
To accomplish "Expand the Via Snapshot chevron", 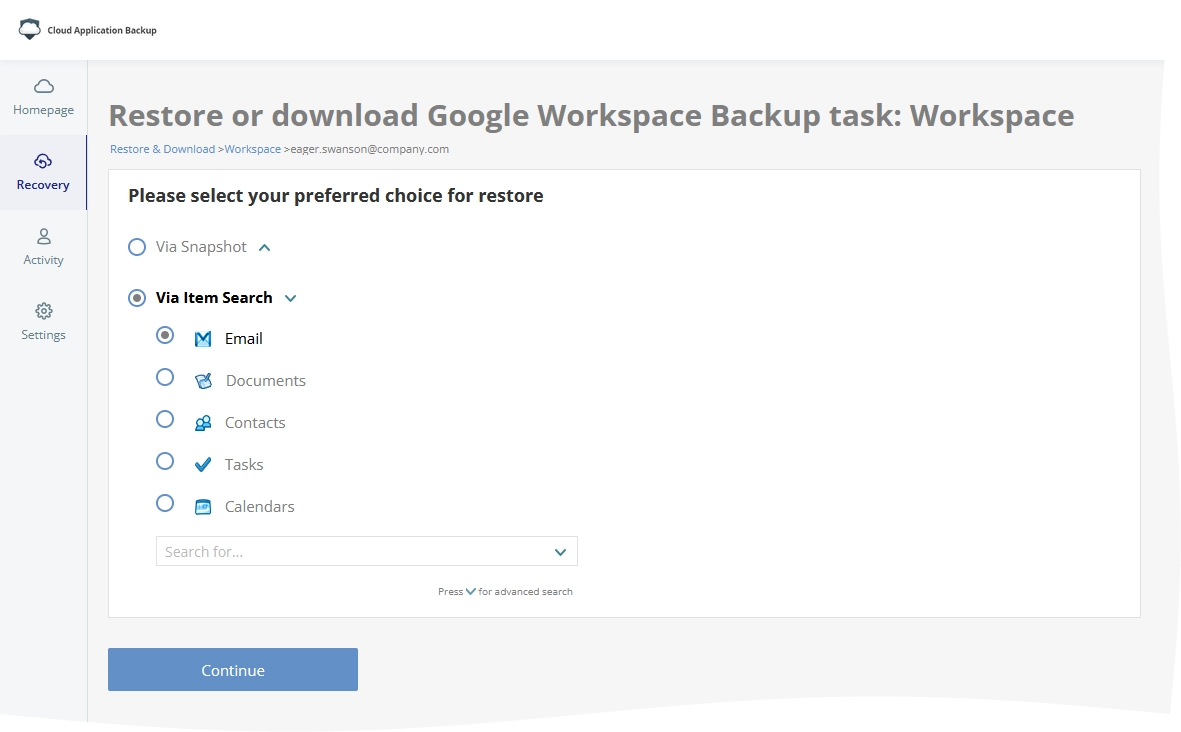I will [x=264, y=247].
